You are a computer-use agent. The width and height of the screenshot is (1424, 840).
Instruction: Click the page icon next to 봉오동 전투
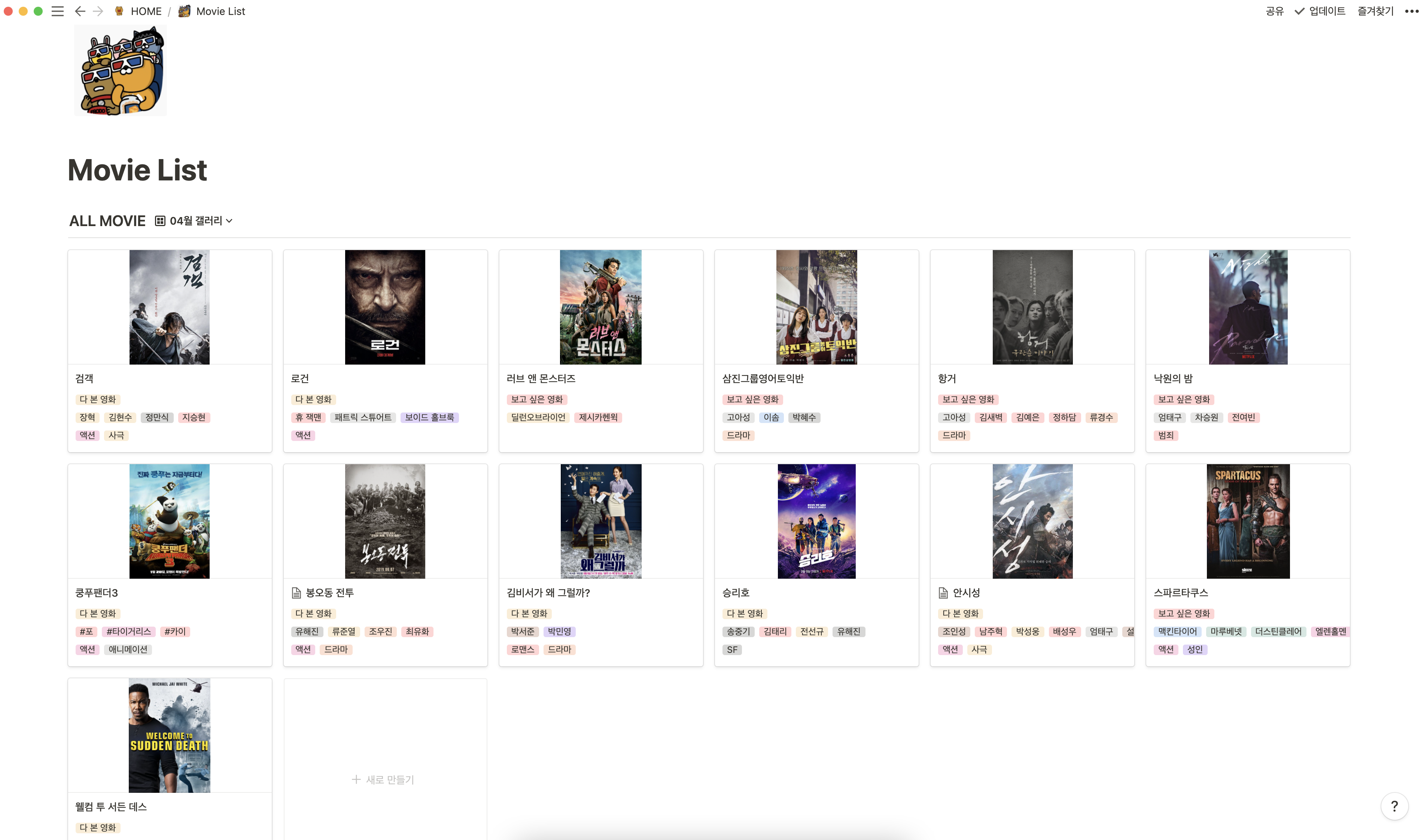[296, 593]
